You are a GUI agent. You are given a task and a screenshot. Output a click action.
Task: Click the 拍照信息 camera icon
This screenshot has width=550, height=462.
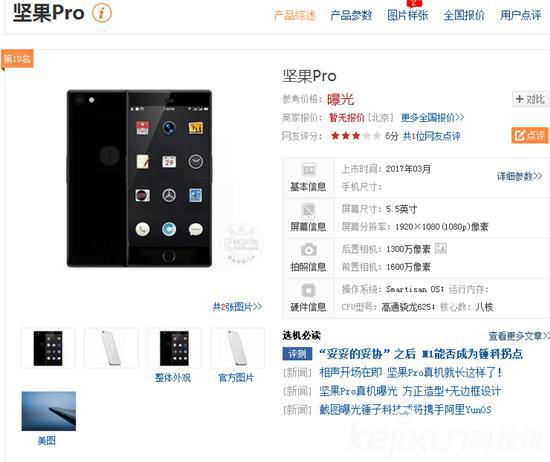click(308, 250)
